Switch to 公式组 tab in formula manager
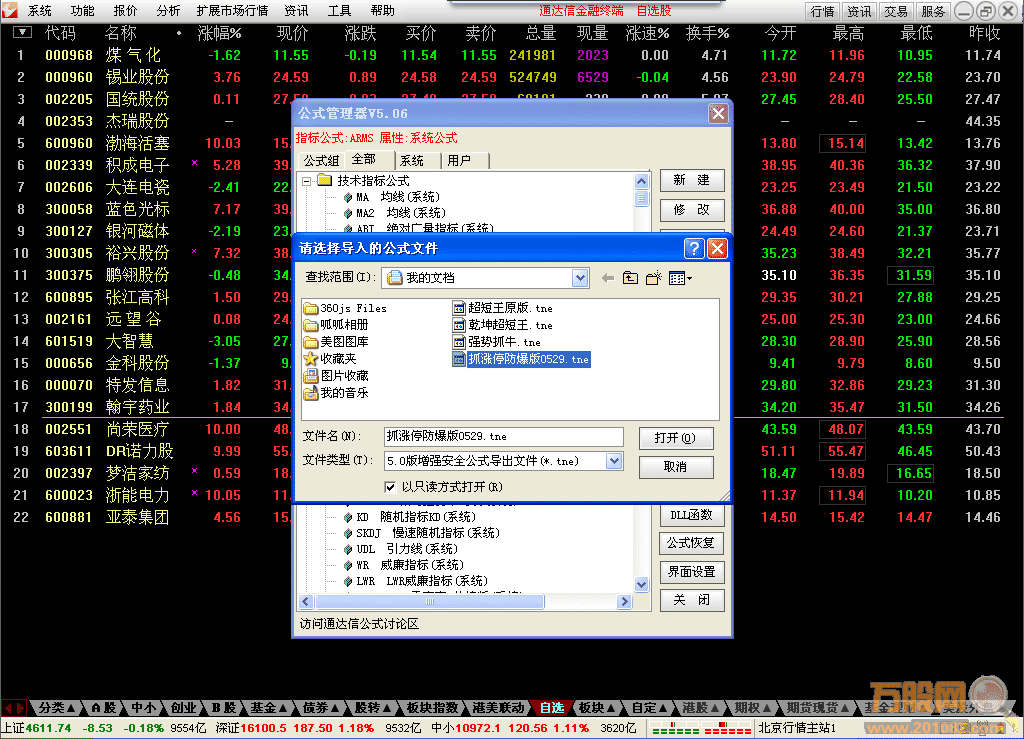1024x739 pixels. click(x=321, y=160)
